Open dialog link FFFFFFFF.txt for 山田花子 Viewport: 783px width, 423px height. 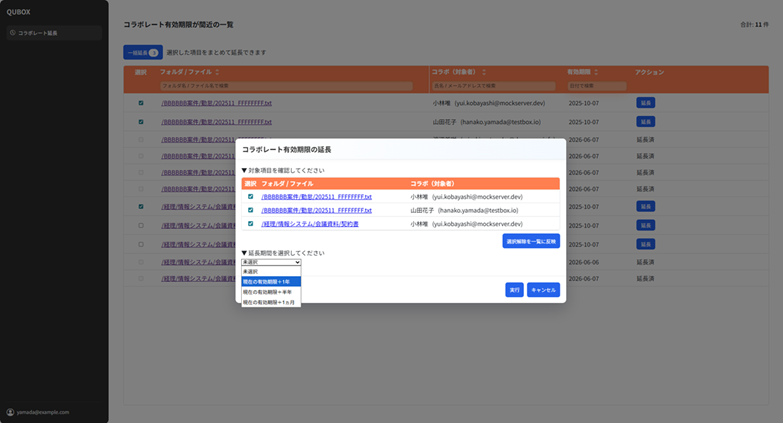[x=317, y=210]
